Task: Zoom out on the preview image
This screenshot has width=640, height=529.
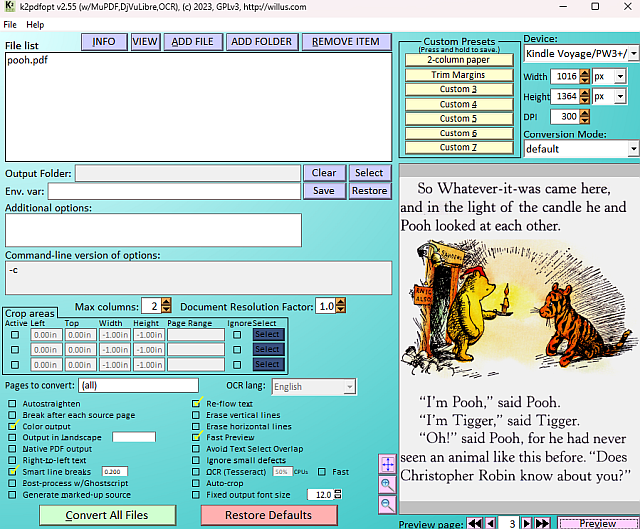Action: point(387,505)
